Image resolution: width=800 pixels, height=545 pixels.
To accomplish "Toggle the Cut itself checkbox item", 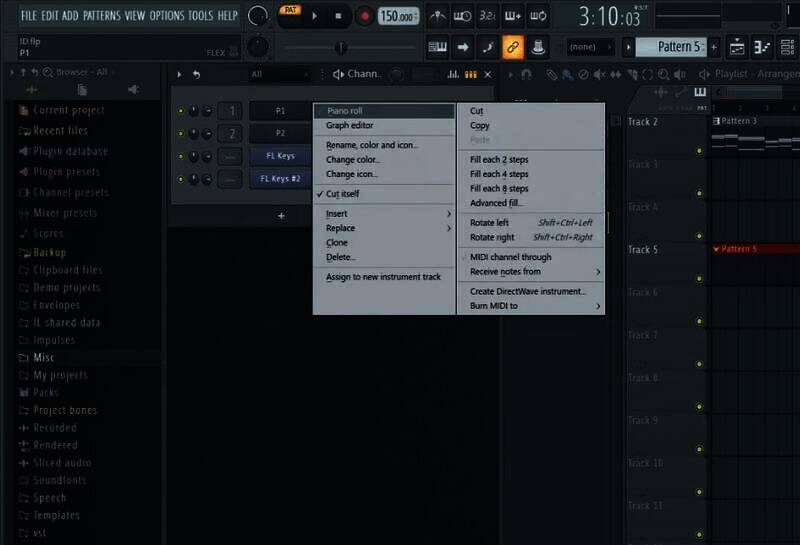I will 384,194.
